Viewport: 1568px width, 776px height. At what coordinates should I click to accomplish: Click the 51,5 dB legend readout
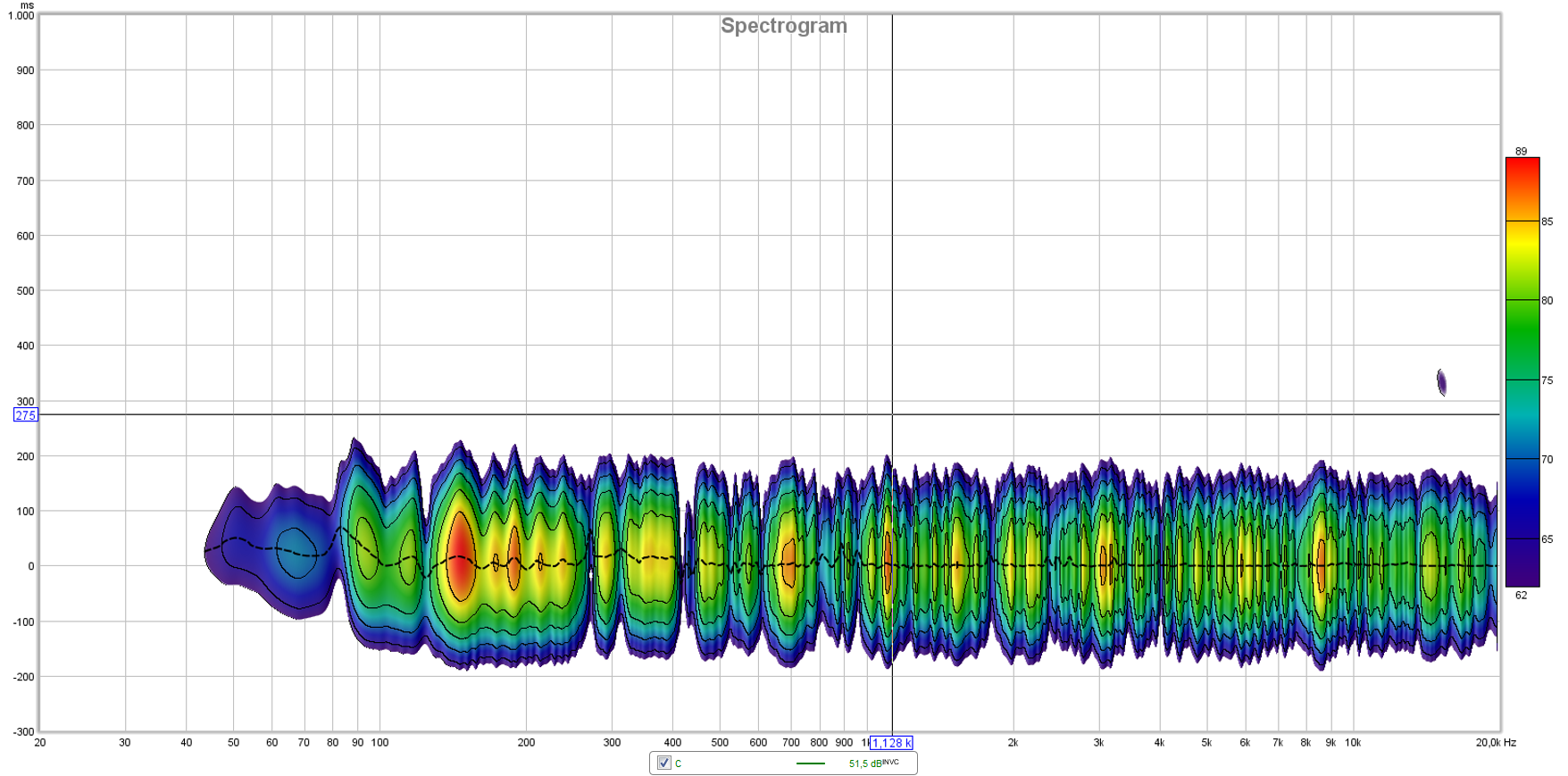(872, 763)
